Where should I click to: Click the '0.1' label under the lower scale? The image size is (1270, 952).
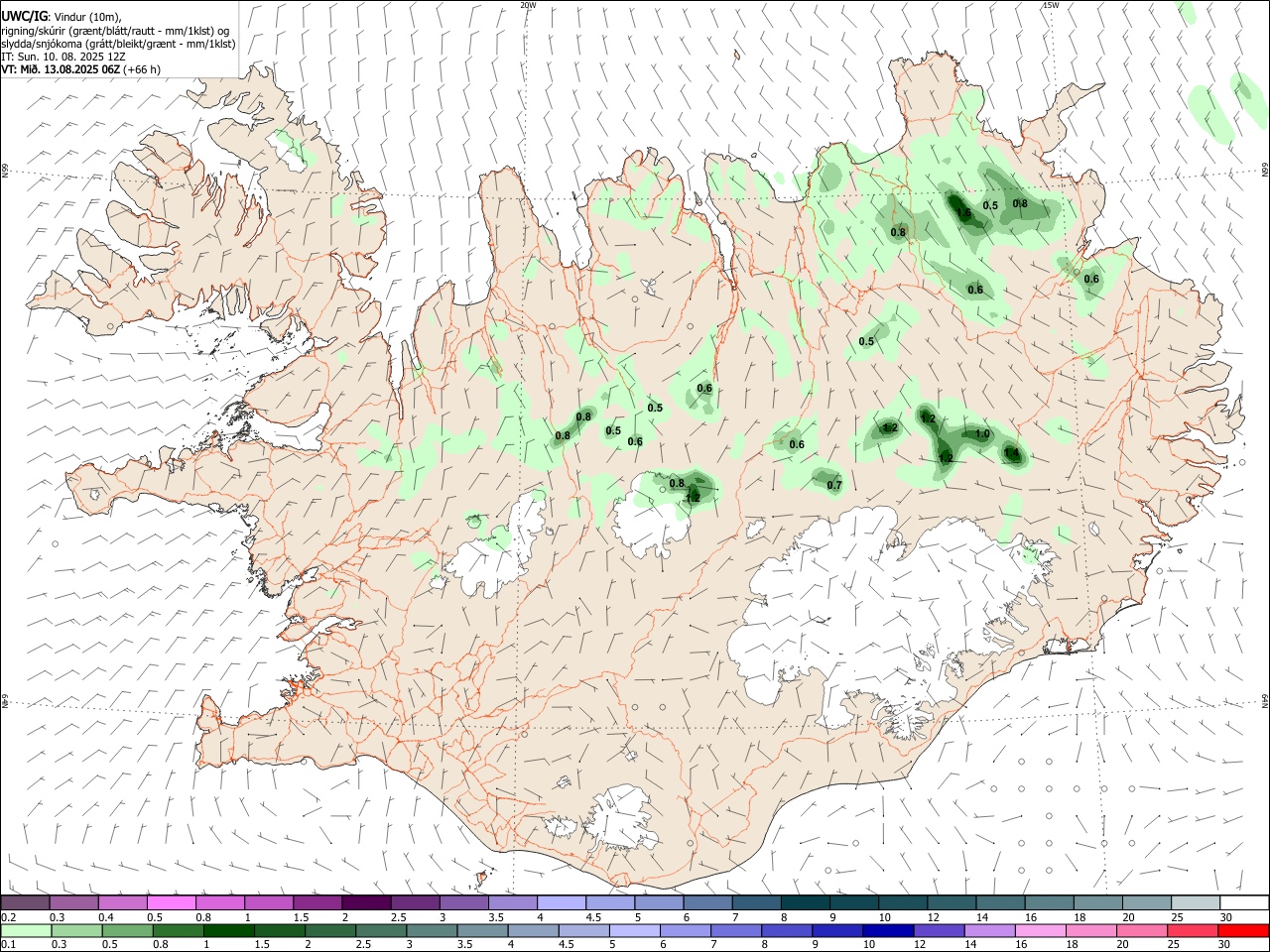click(x=10, y=945)
